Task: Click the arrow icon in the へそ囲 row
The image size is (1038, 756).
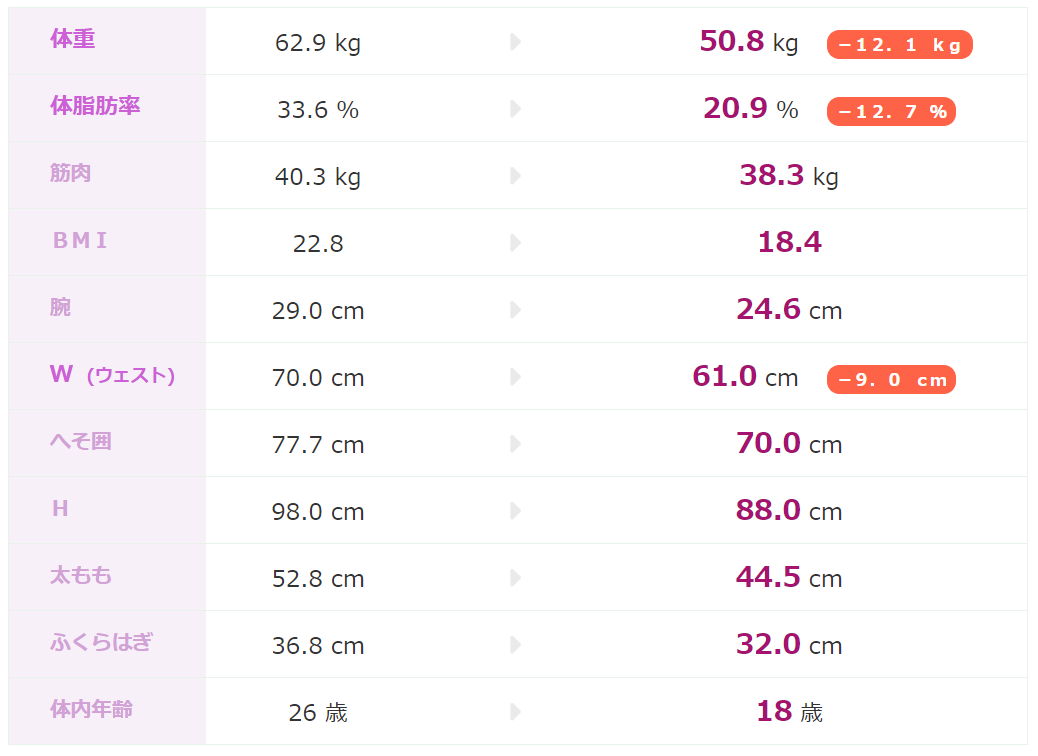Action: click(516, 444)
